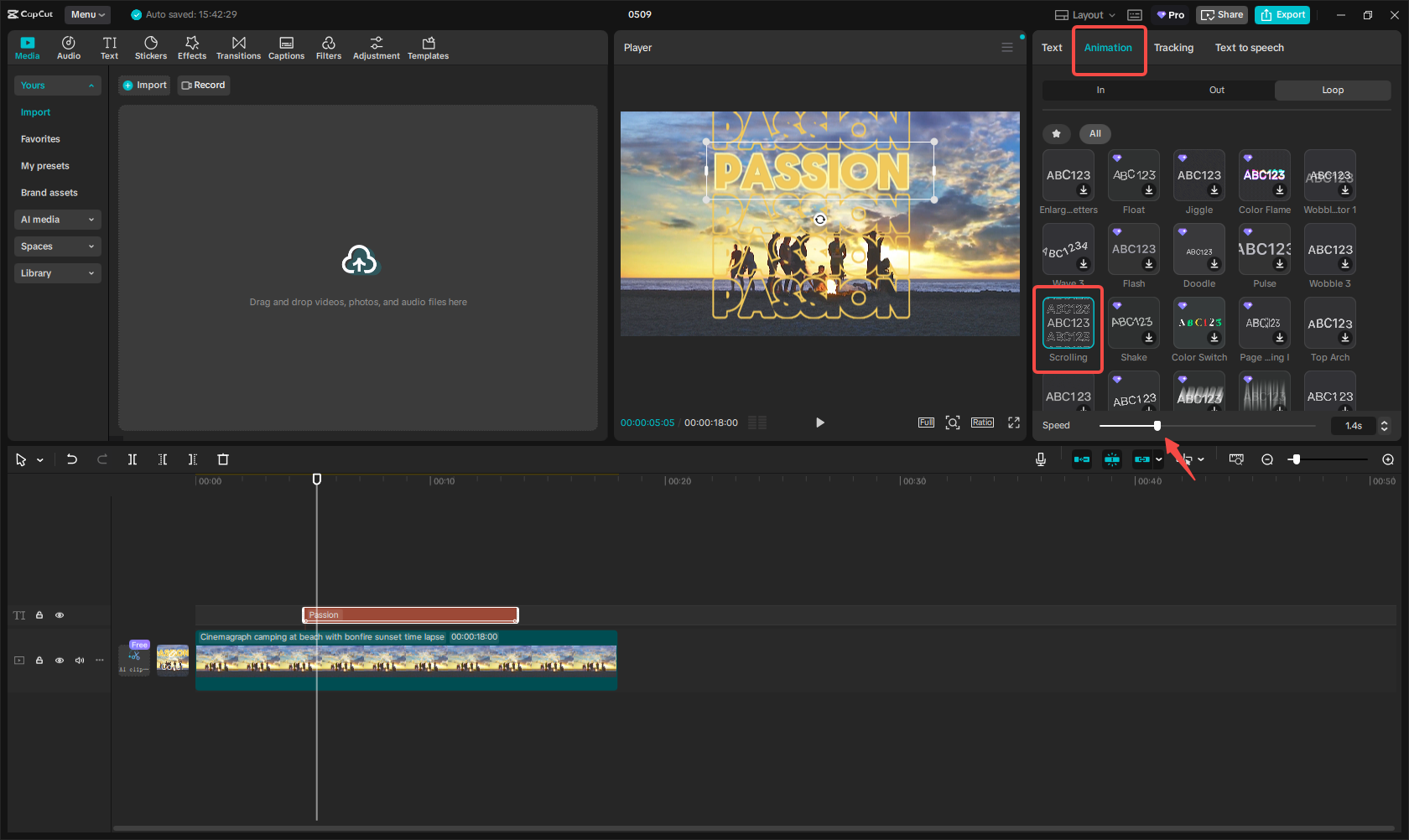Expand the Library section

58,273
